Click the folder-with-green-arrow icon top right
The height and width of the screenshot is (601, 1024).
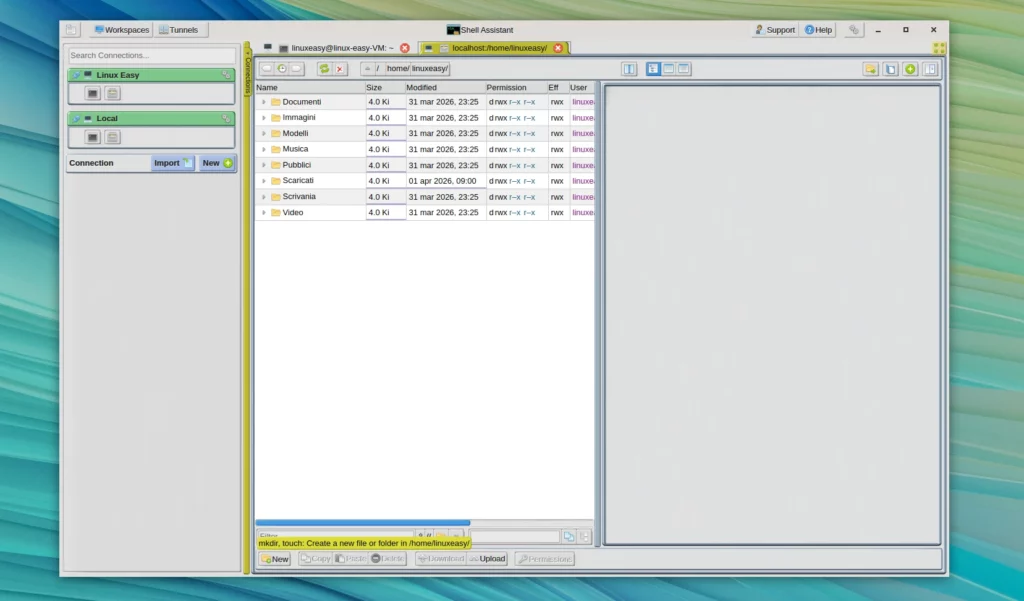[x=870, y=69]
